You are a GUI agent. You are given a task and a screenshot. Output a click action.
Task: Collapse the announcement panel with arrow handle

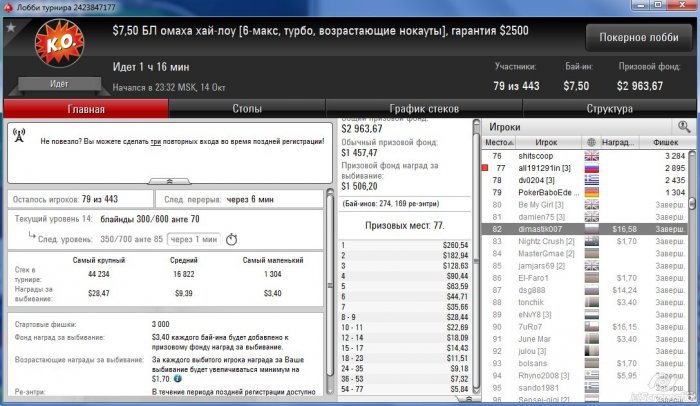point(169,181)
